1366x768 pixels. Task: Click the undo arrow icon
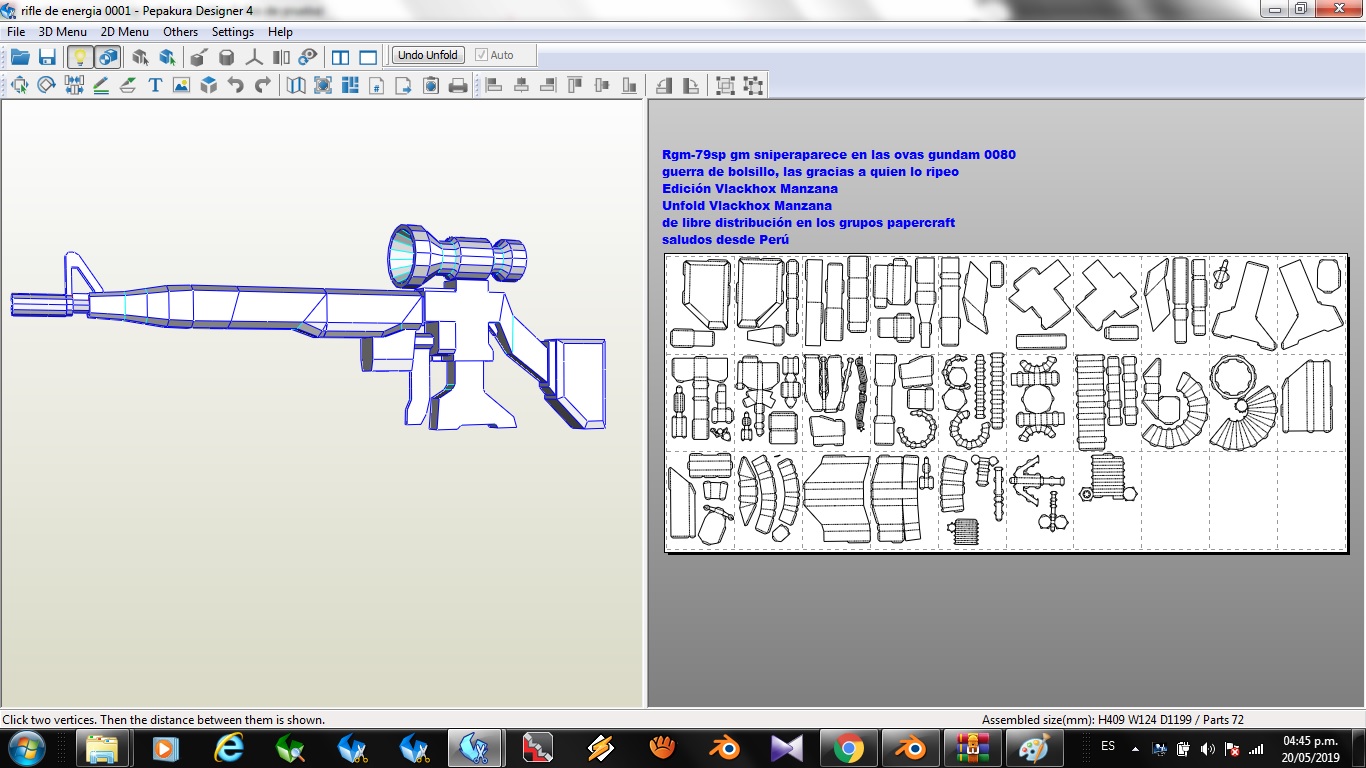pyautogui.click(x=236, y=85)
